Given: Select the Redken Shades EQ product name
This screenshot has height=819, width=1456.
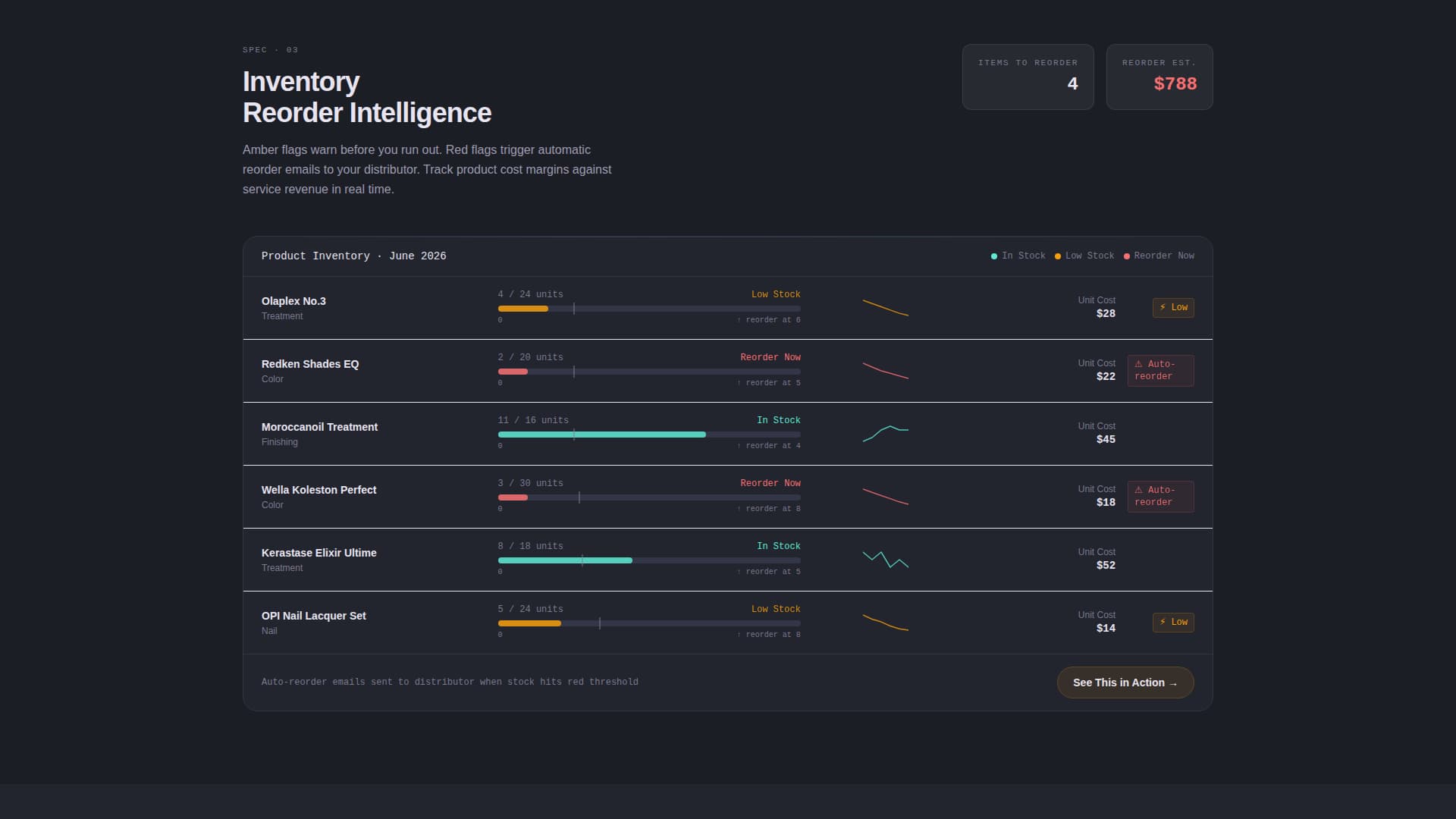Looking at the screenshot, I should pyautogui.click(x=310, y=364).
